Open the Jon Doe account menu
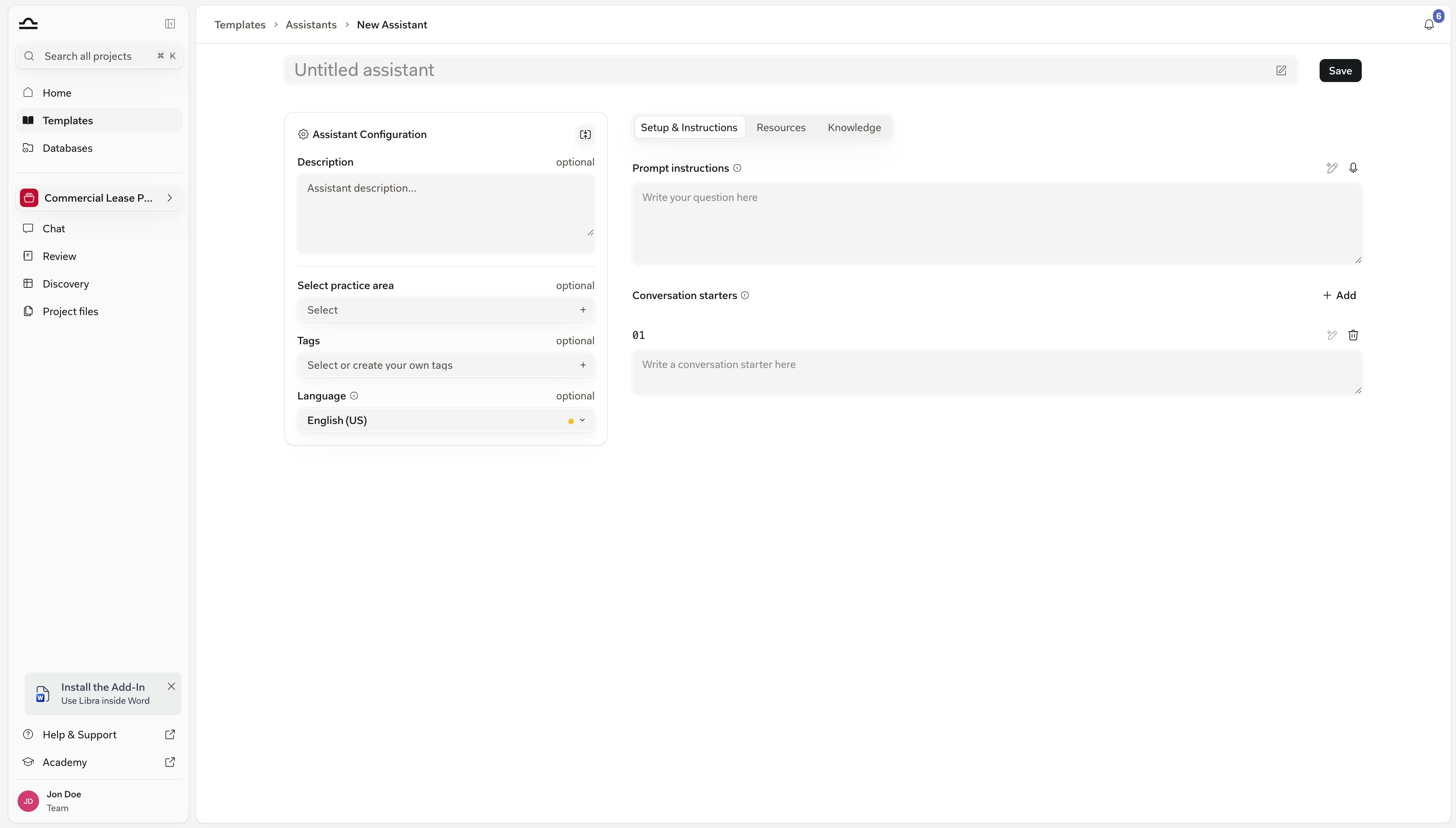 pyautogui.click(x=99, y=801)
